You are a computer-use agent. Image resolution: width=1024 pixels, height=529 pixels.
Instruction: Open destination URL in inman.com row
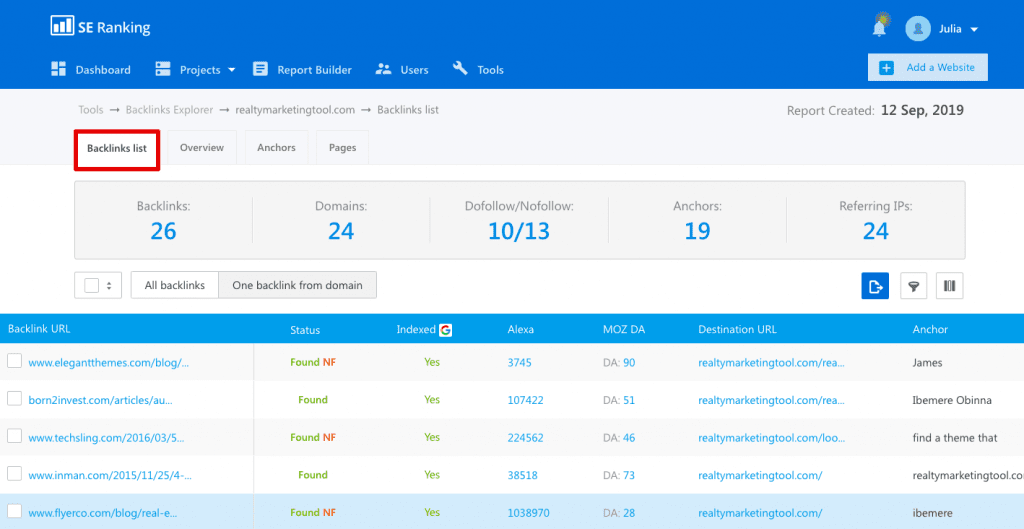pos(760,475)
